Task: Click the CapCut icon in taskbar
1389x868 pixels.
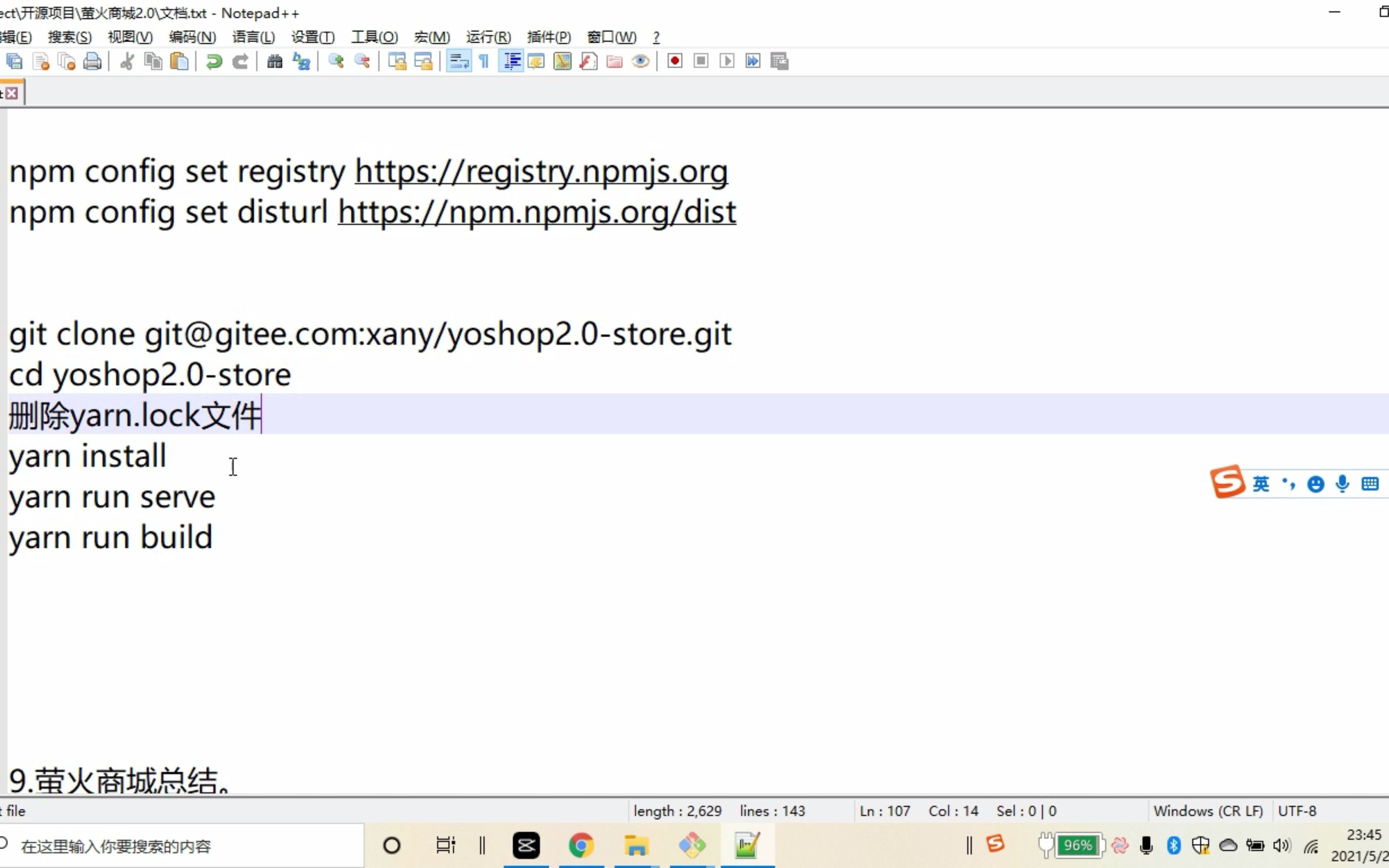Action: [x=526, y=845]
